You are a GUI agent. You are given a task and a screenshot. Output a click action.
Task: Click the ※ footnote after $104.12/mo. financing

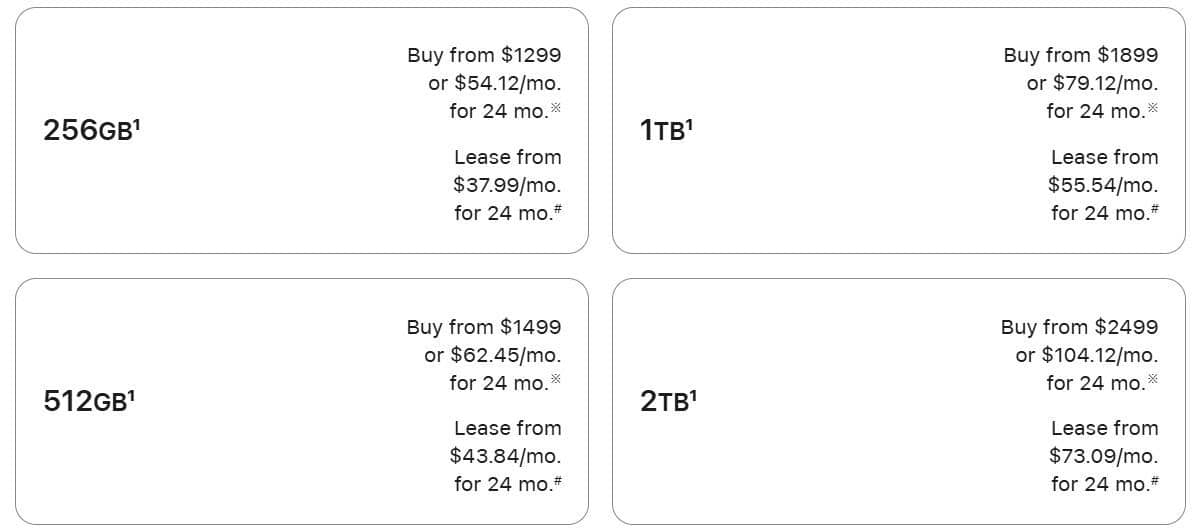click(x=1153, y=378)
